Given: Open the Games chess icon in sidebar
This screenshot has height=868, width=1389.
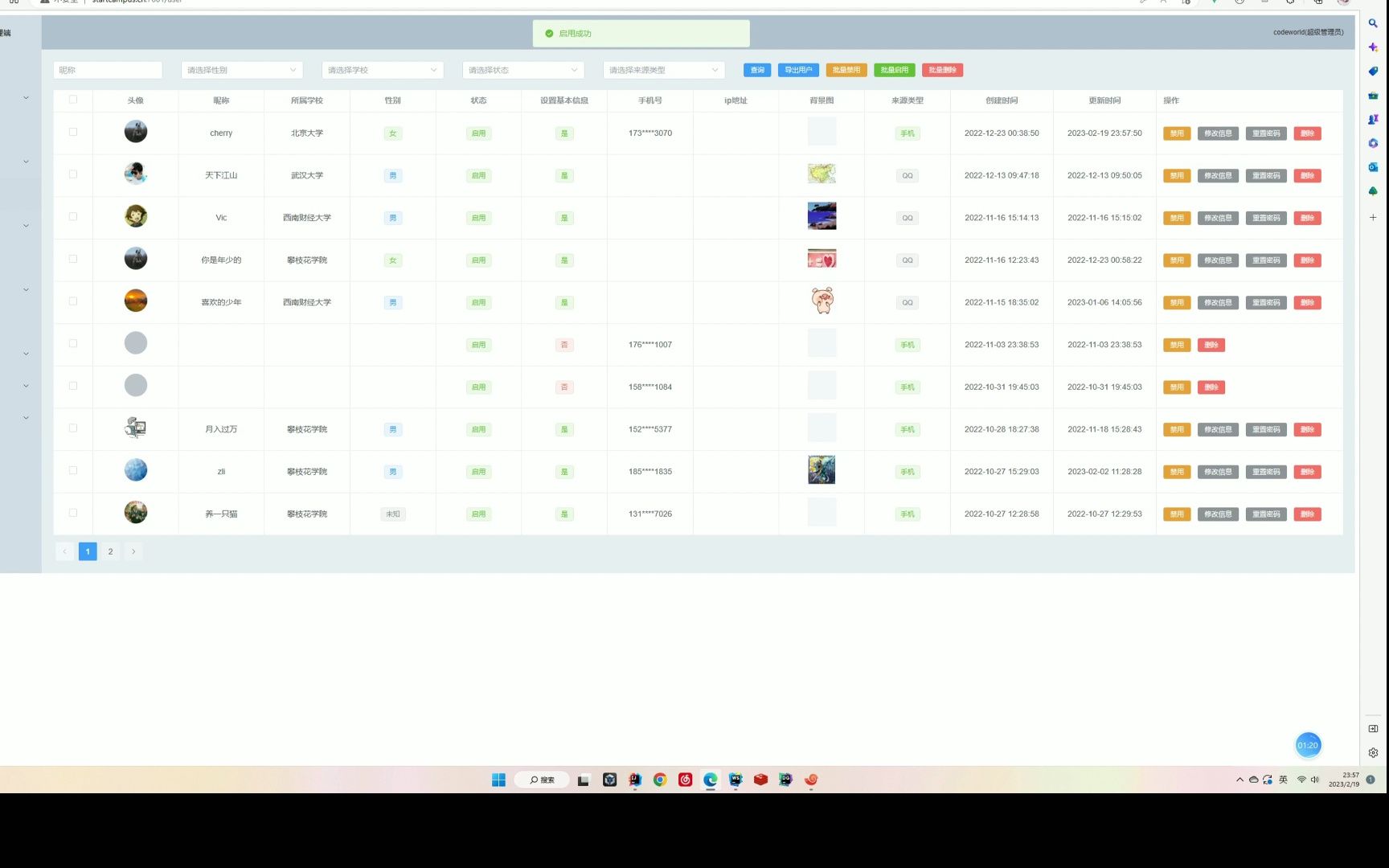Looking at the screenshot, I should [x=1373, y=119].
